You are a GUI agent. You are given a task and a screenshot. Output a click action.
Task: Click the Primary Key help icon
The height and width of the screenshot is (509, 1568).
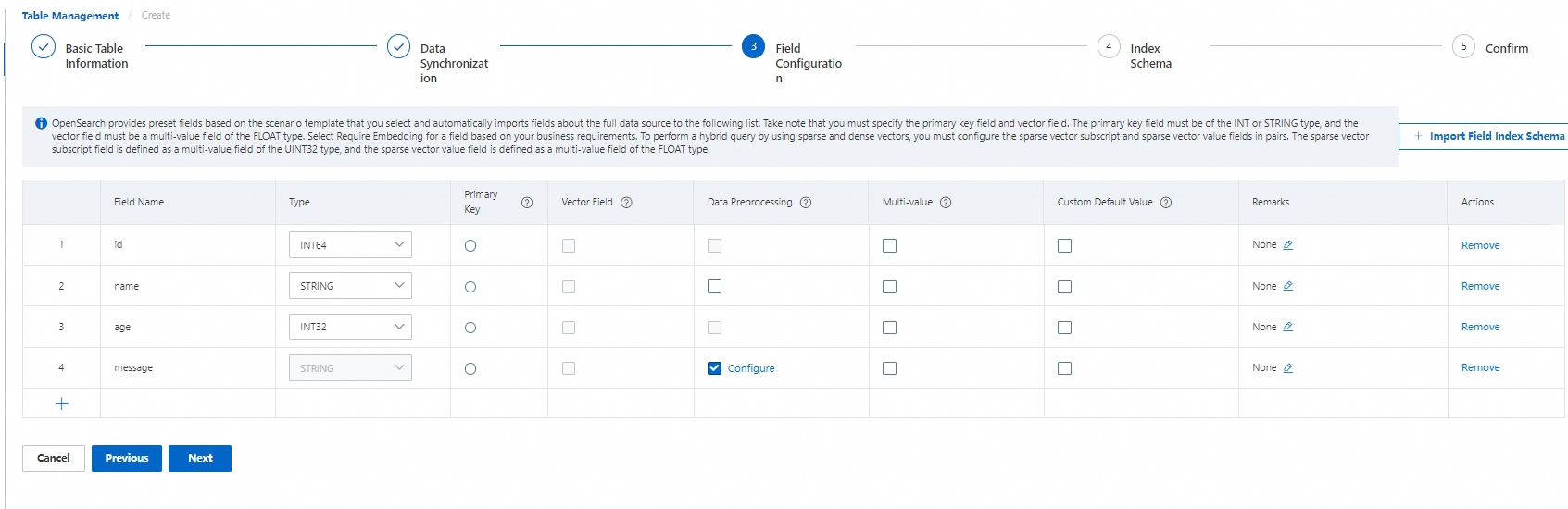point(527,203)
